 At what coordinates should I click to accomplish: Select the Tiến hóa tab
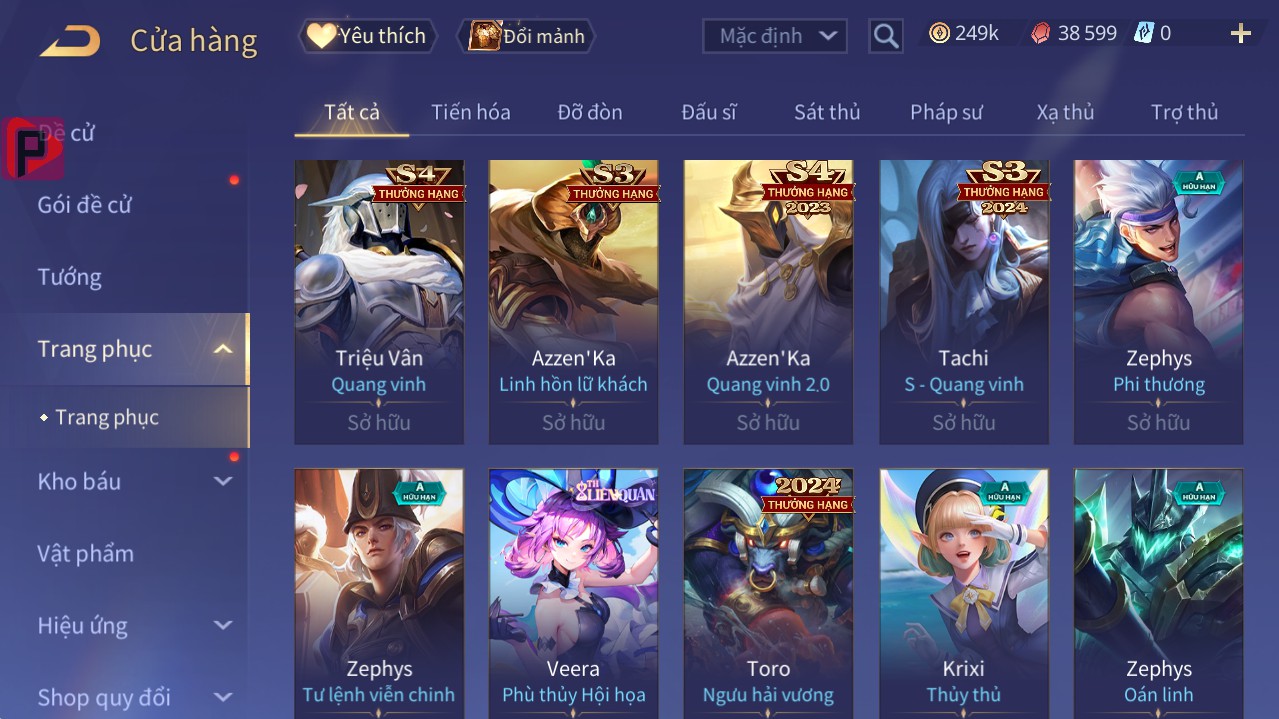[x=471, y=112]
